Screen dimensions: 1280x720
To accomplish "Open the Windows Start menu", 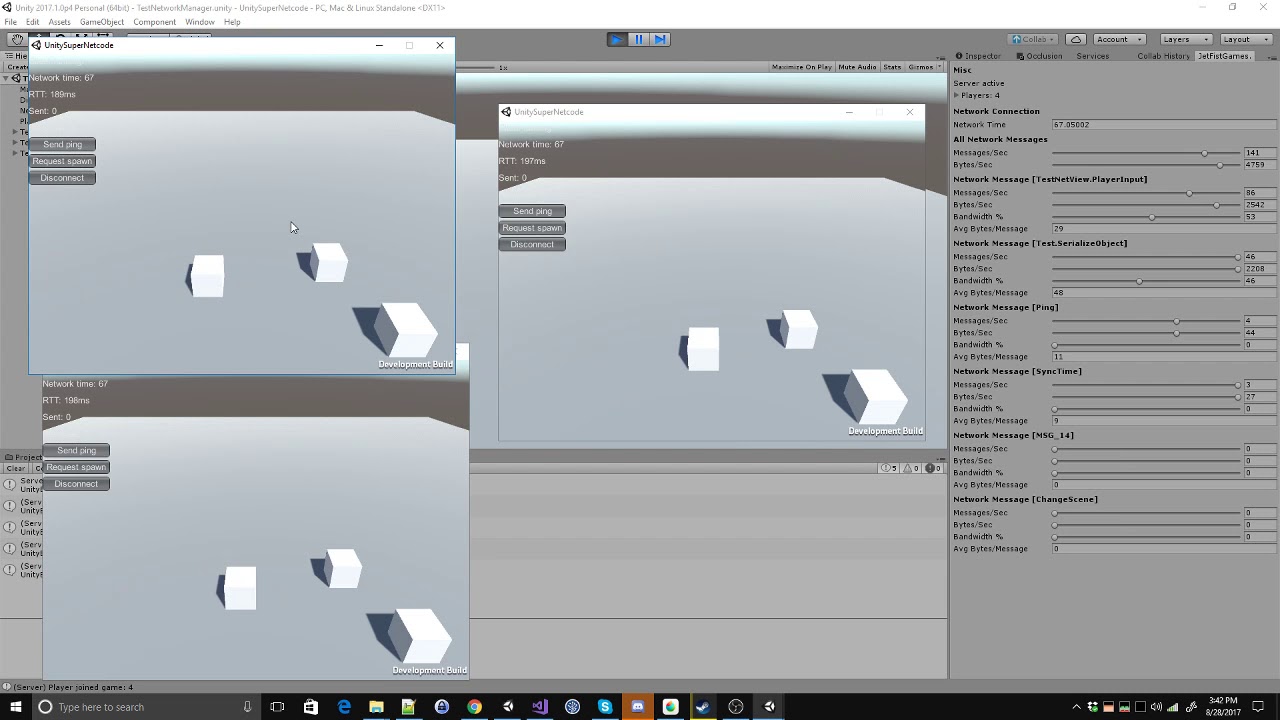I will click(x=16, y=707).
